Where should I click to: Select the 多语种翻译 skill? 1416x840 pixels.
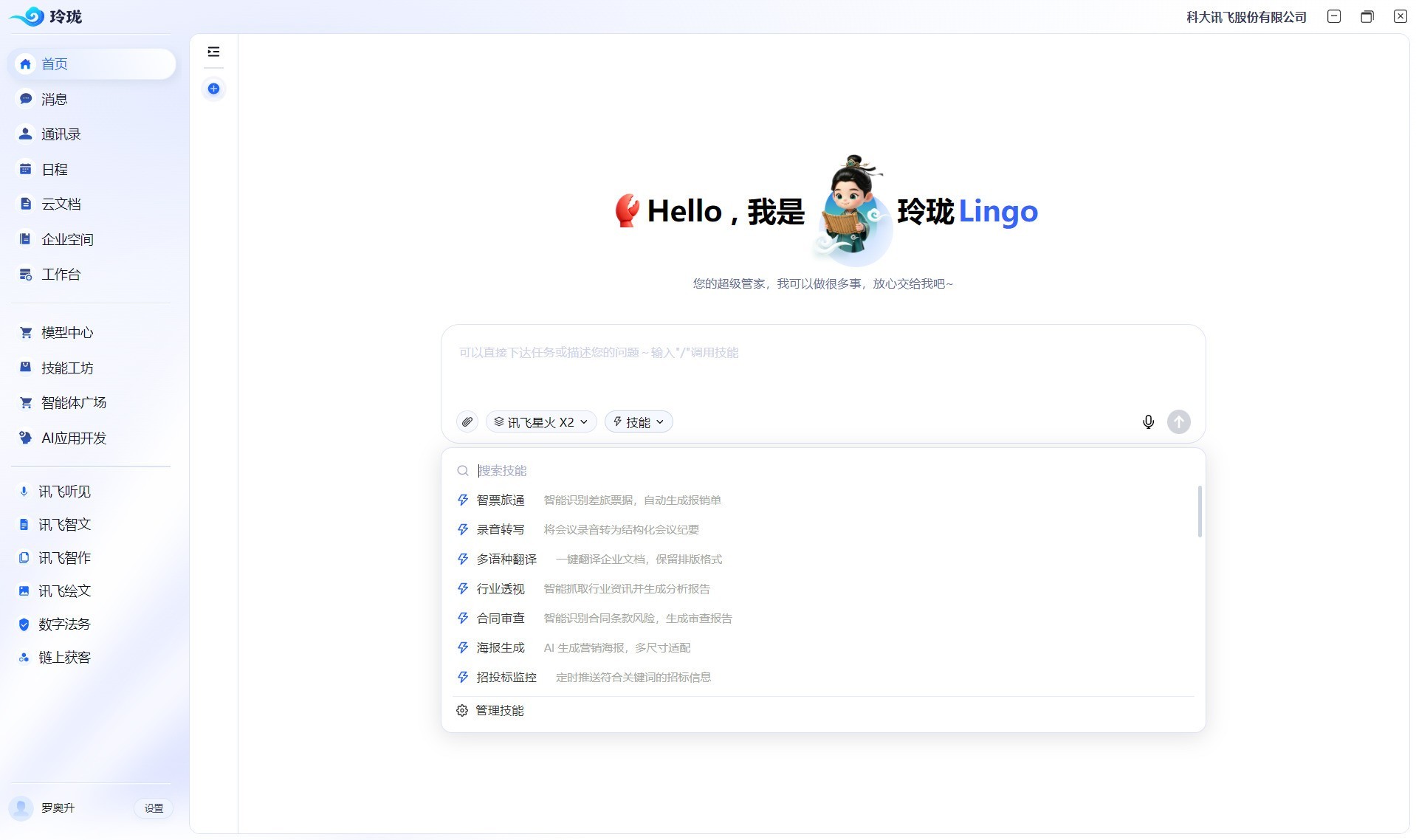(x=822, y=560)
